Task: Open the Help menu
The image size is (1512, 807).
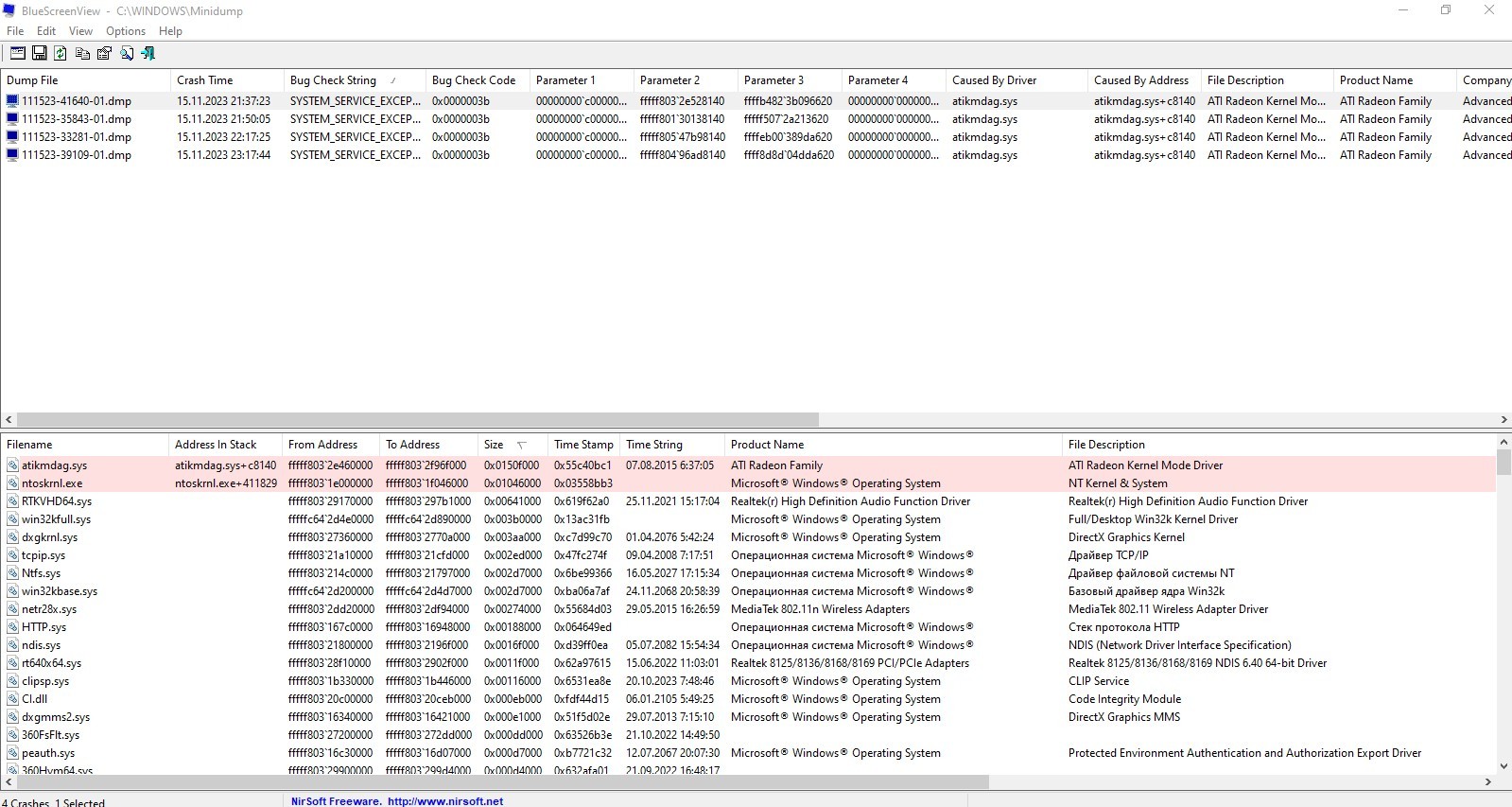Action: tap(170, 31)
